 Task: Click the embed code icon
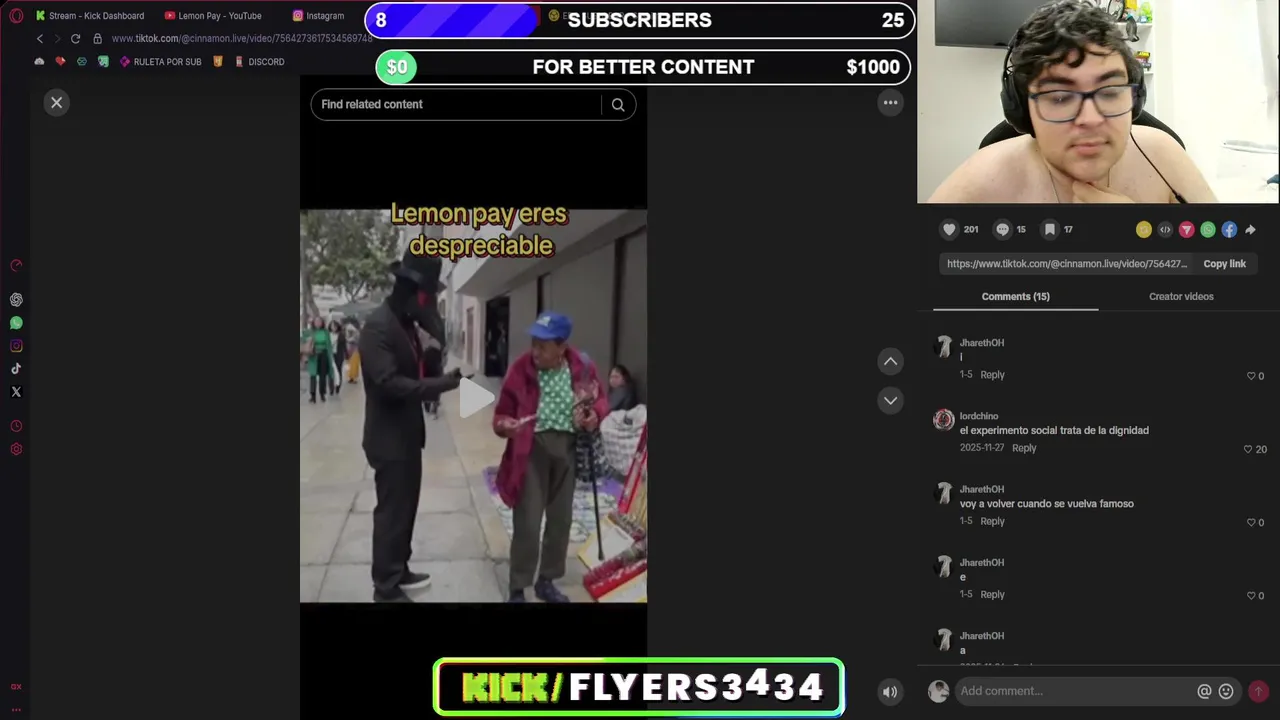click(1165, 230)
